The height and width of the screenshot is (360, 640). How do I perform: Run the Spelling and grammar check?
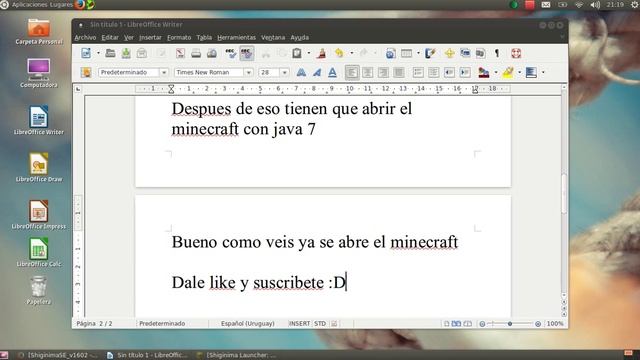point(231,53)
